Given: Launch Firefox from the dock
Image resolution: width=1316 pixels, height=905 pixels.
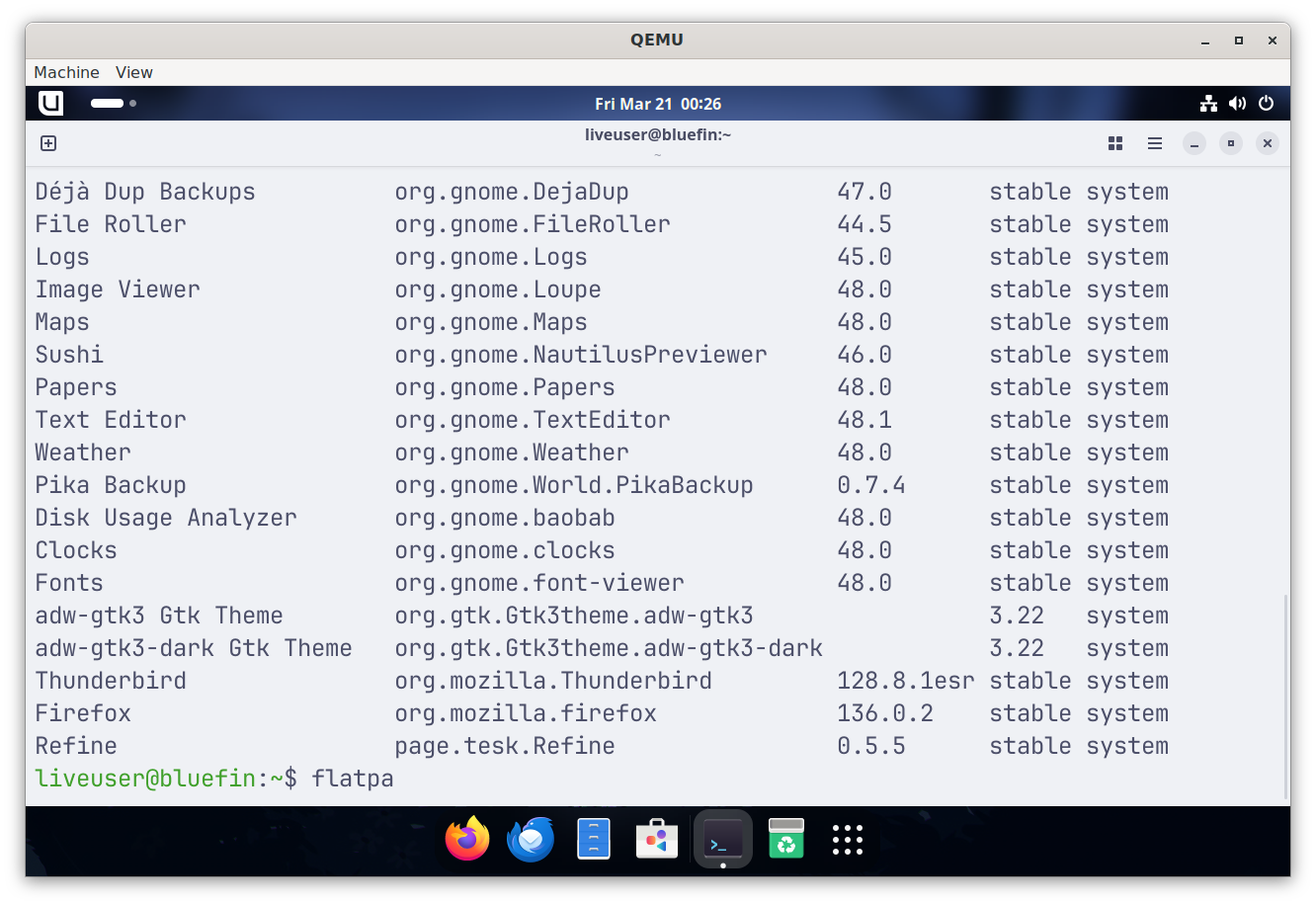Looking at the screenshot, I should click(x=467, y=839).
